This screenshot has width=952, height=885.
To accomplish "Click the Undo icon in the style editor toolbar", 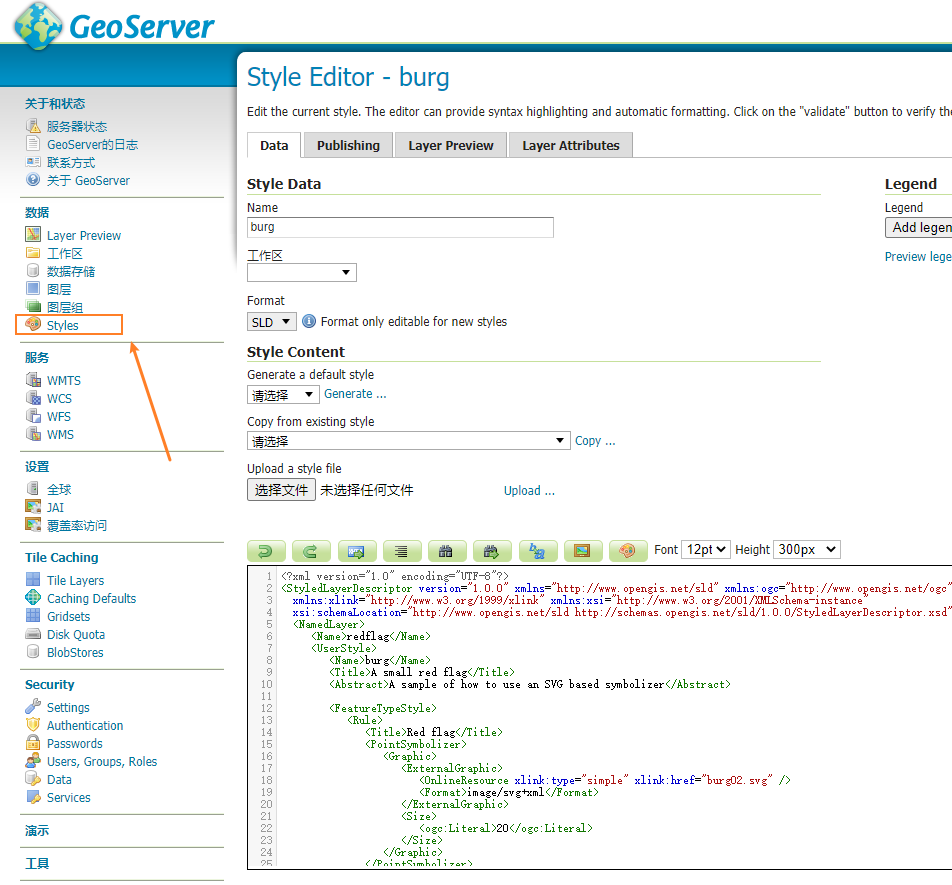I will 265,549.
